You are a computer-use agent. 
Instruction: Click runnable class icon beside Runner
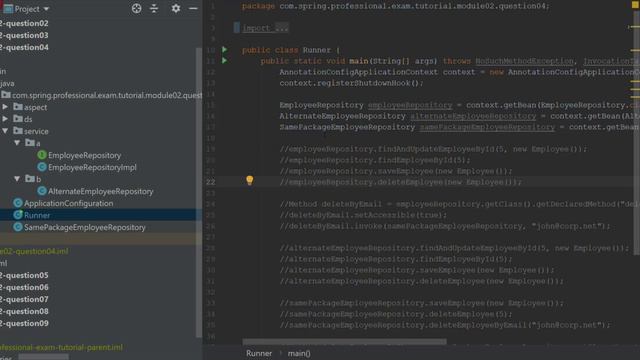click(x=18, y=215)
